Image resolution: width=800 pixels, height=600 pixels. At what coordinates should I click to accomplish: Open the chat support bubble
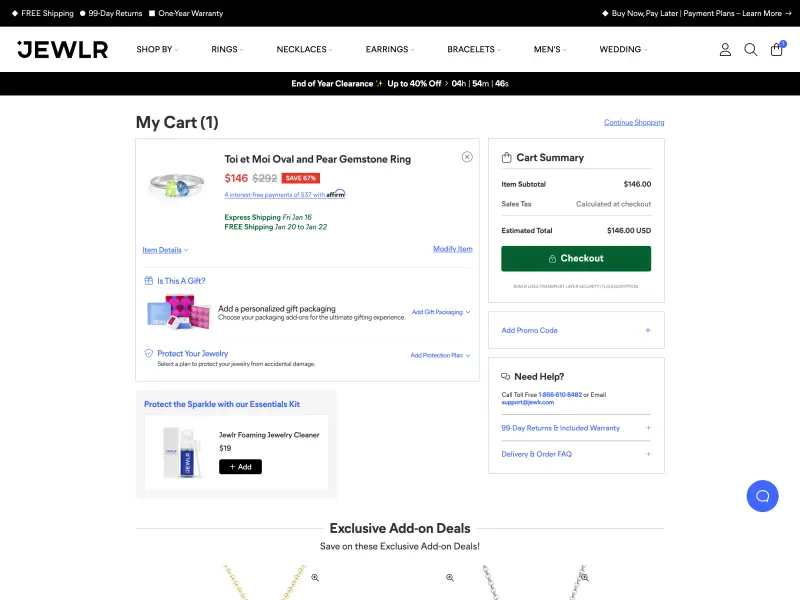pos(762,496)
